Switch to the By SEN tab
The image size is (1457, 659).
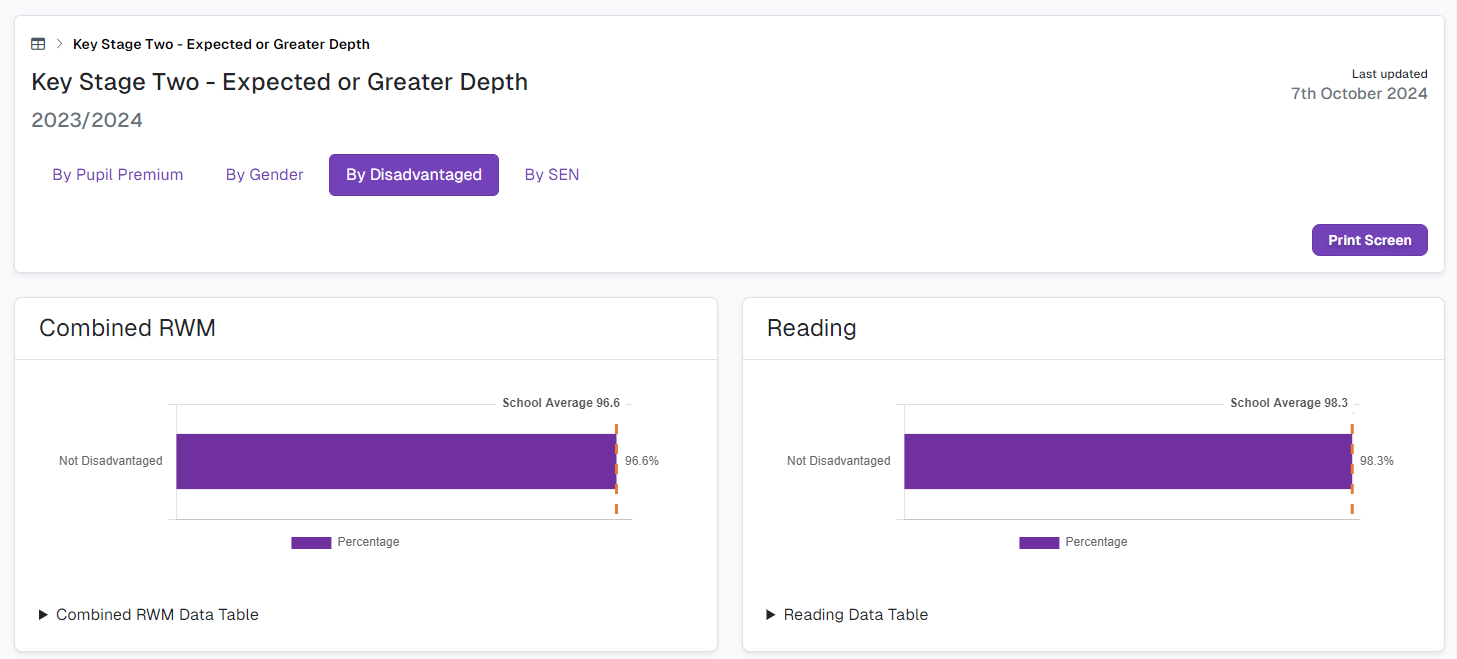[x=552, y=175]
